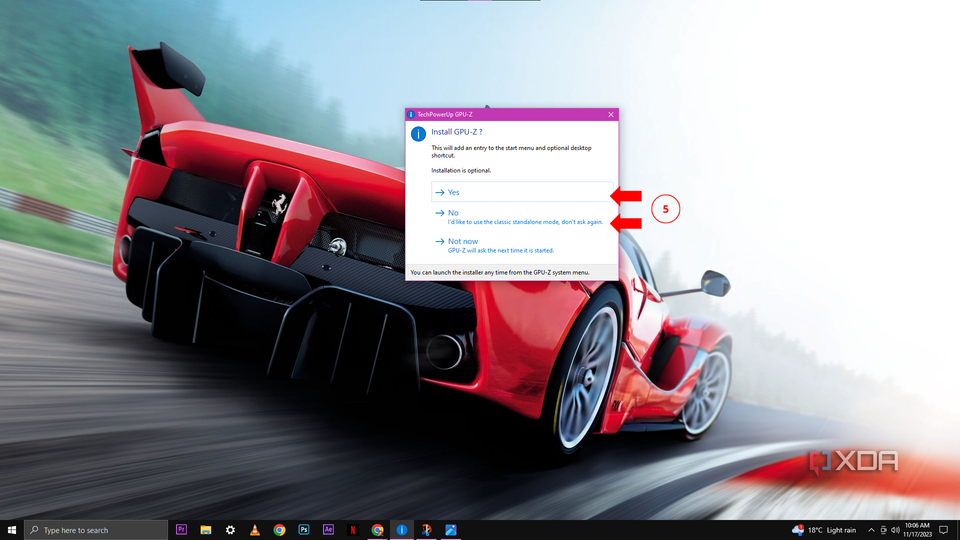Click the 18°C temperature text
The width and height of the screenshot is (960, 540).
[x=815, y=530]
